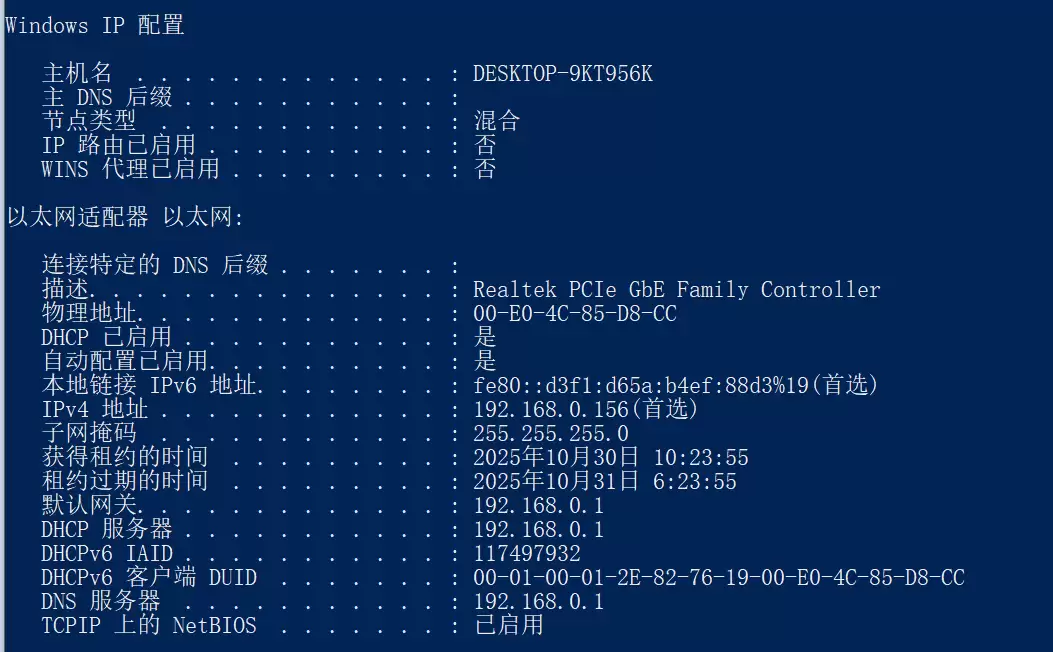The width and height of the screenshot is (1053, 652).
Task: Click the 节点类型 value 混合
Action: (x=497, y=122)
